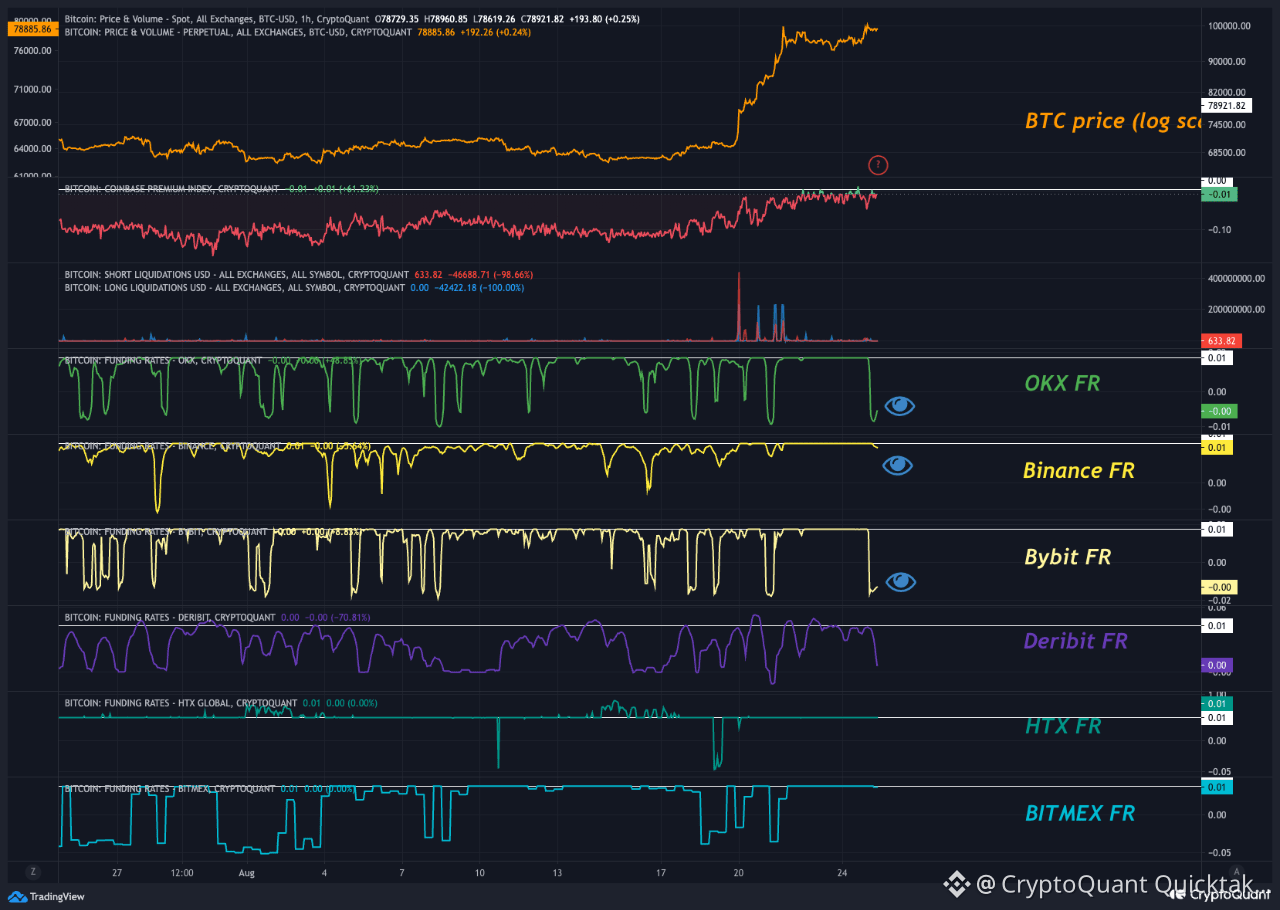This screenshot has height=910, width=1280.
Task: Click the Funding Rates Bybit legend title
Action: click(166, 532)
